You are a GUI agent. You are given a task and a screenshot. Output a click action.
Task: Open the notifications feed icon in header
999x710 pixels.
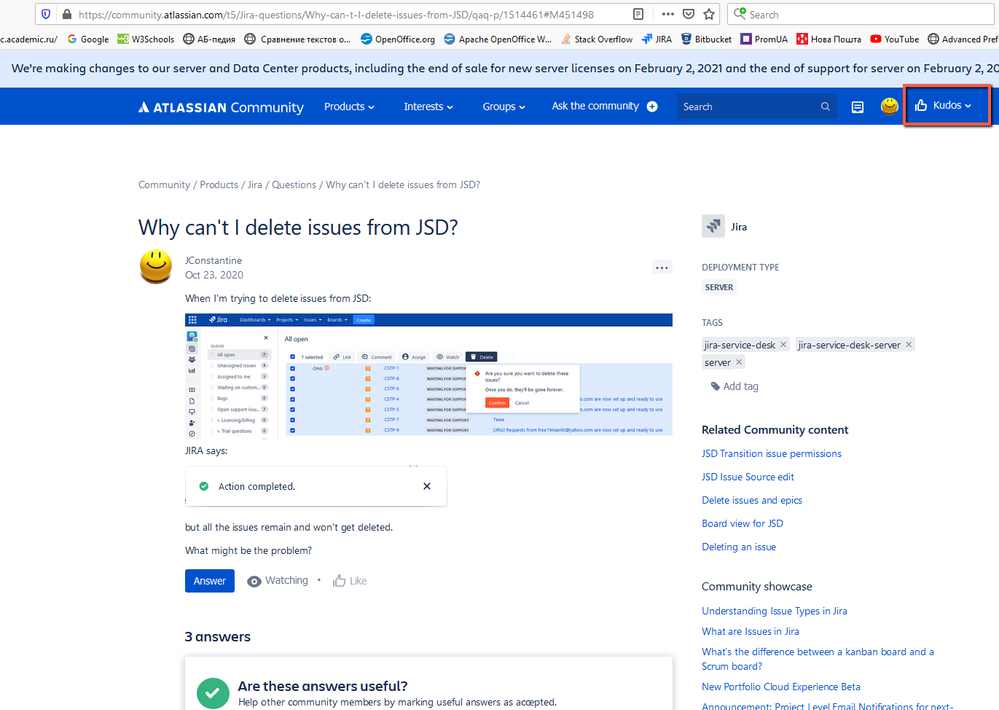pyautogui.click(x=858, y=106)
